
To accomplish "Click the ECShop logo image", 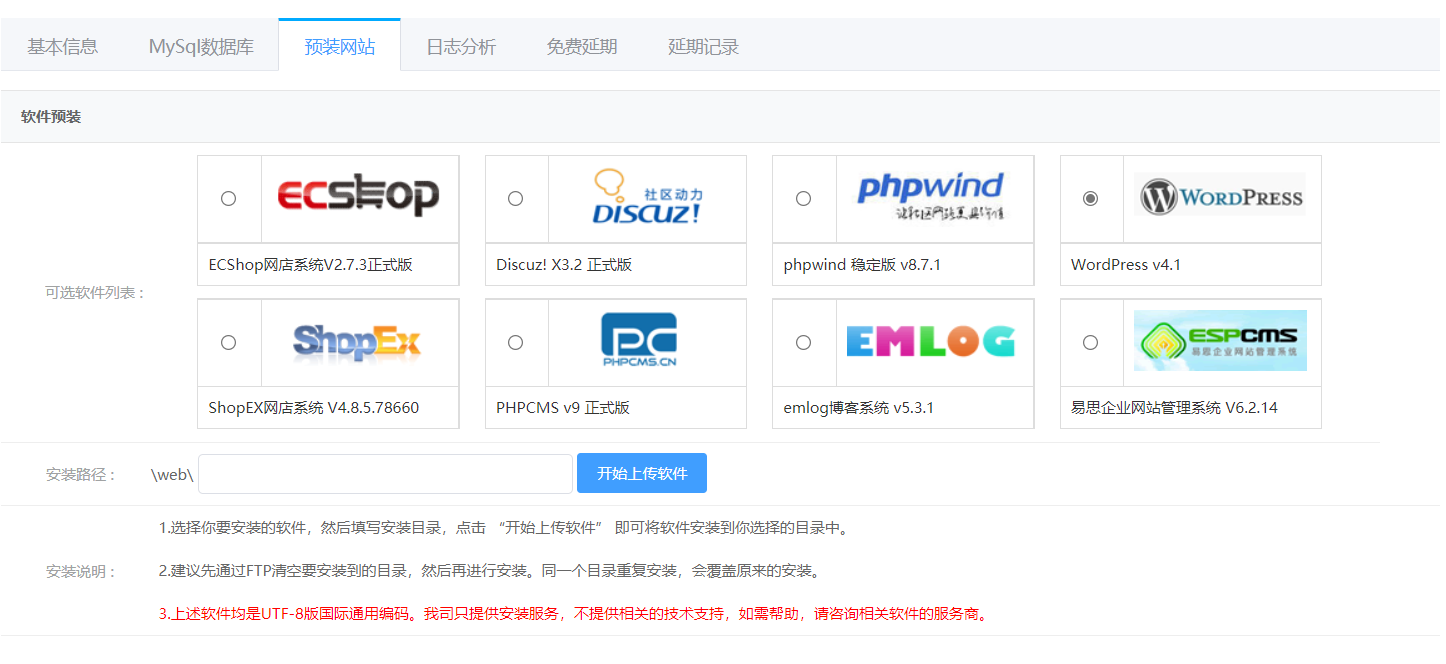I will [358, 197].
